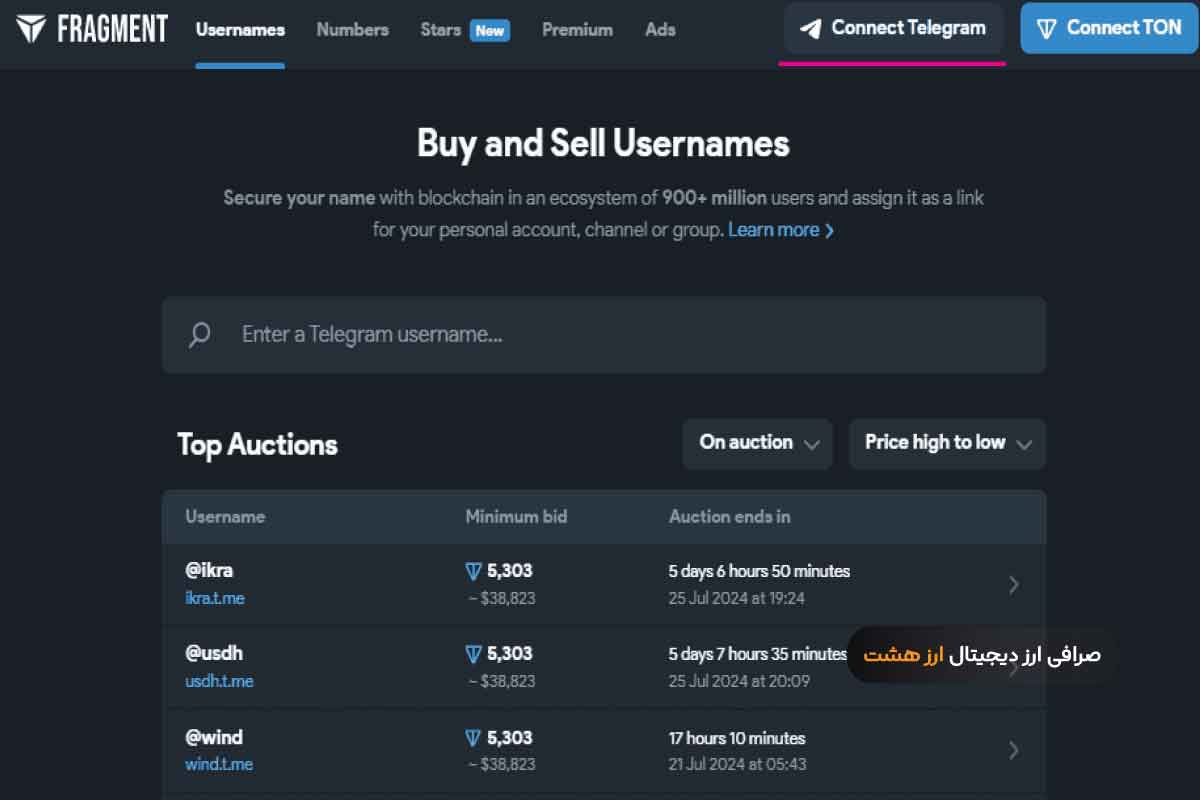
Task: Click the date 21 Jul 2024 at 05:43
Action: point(738,764)
